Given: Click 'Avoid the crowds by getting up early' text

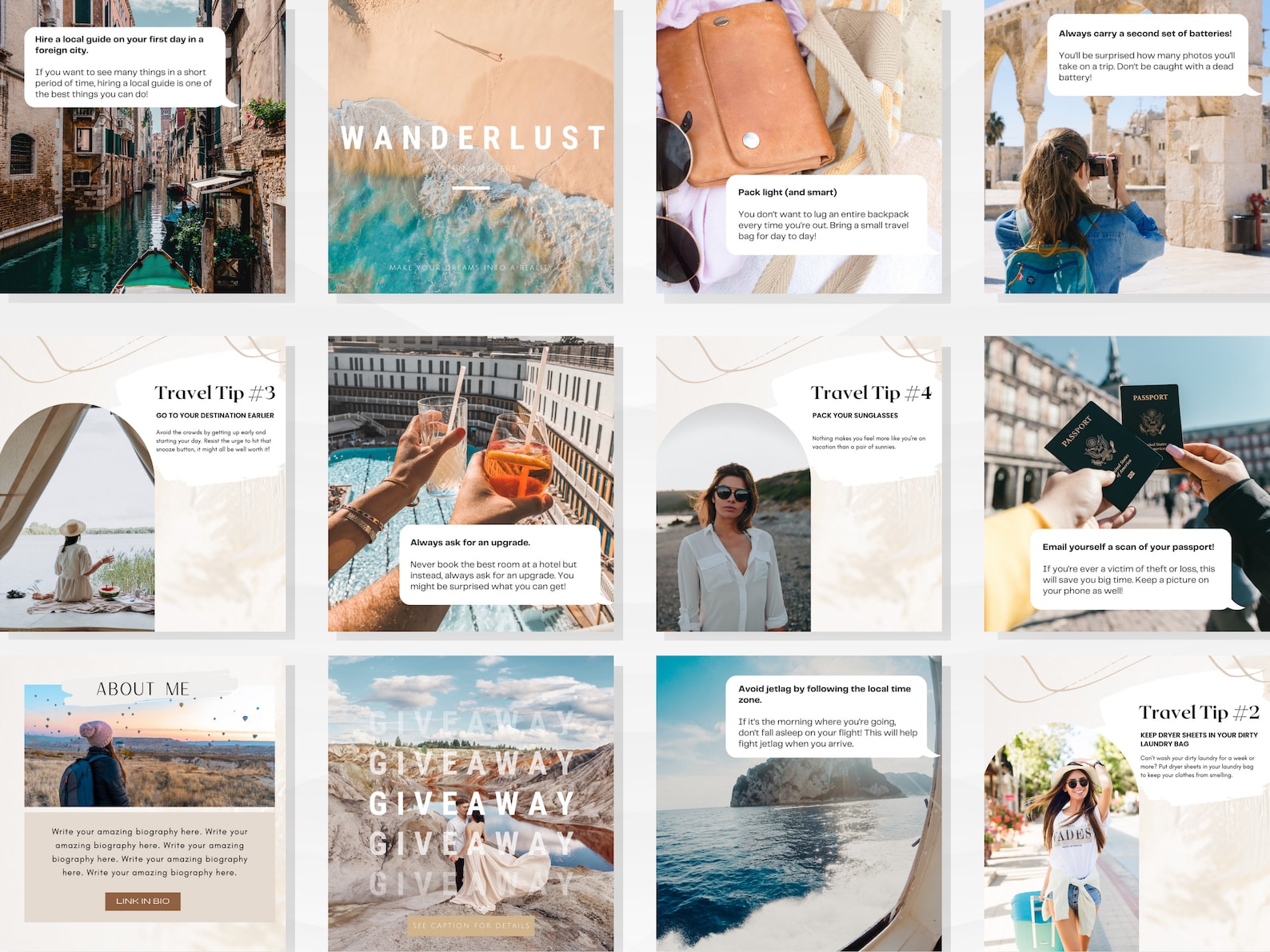Looking at the screenshot, I should tap(214, 440).
